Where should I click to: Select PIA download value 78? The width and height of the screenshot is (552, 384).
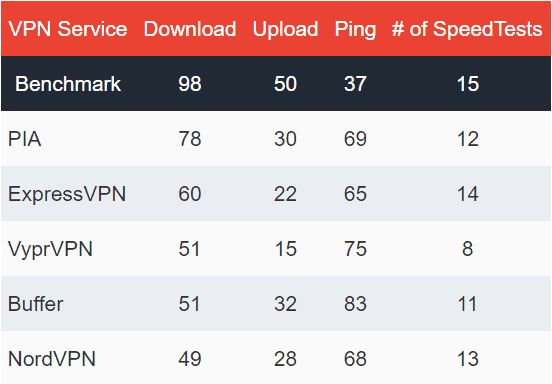point(190,139)
